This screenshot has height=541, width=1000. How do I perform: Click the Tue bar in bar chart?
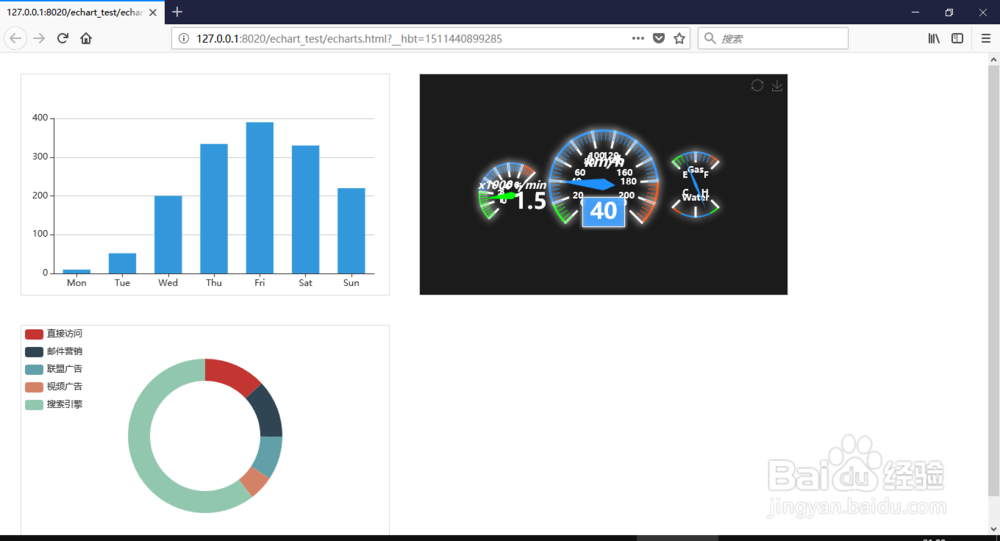point(122,263)
